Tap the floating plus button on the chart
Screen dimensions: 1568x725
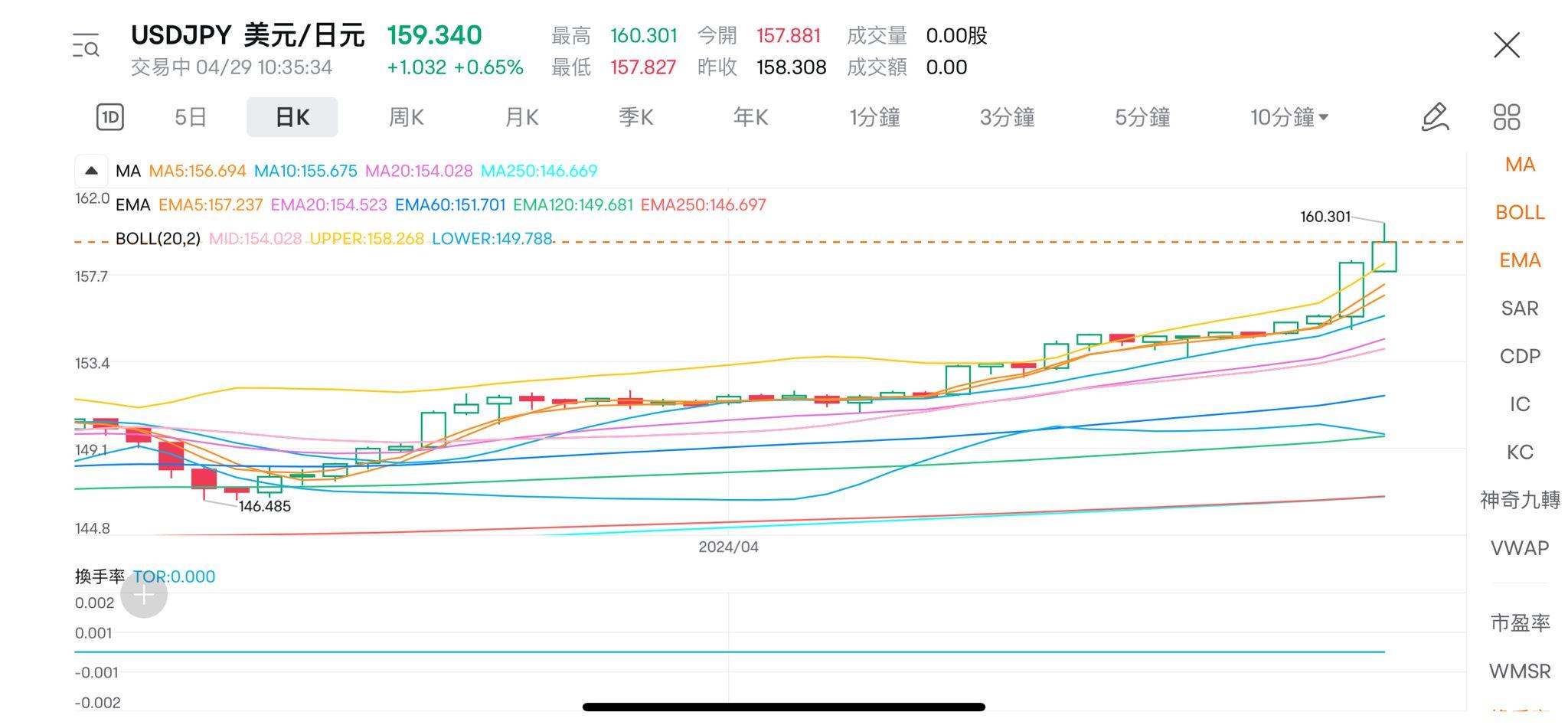pos(144,594)
